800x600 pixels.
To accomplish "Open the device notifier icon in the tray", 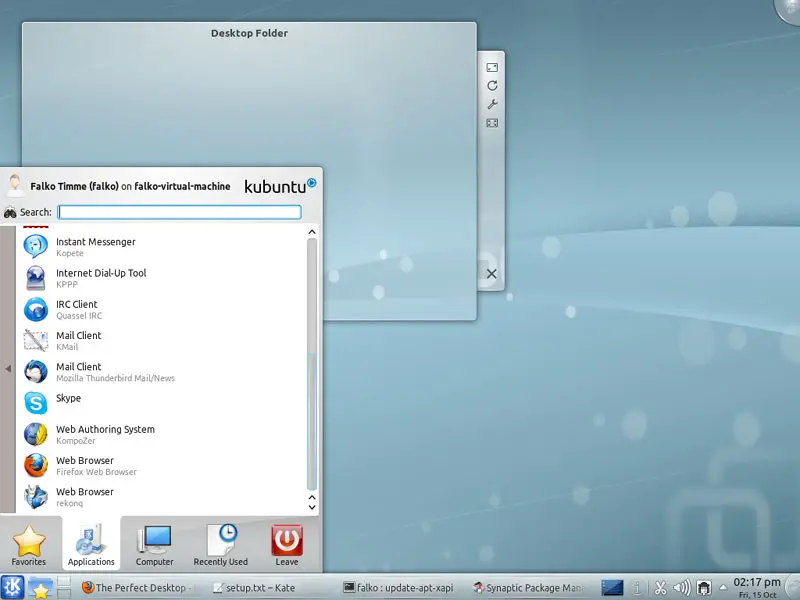I will coord(704,588).
